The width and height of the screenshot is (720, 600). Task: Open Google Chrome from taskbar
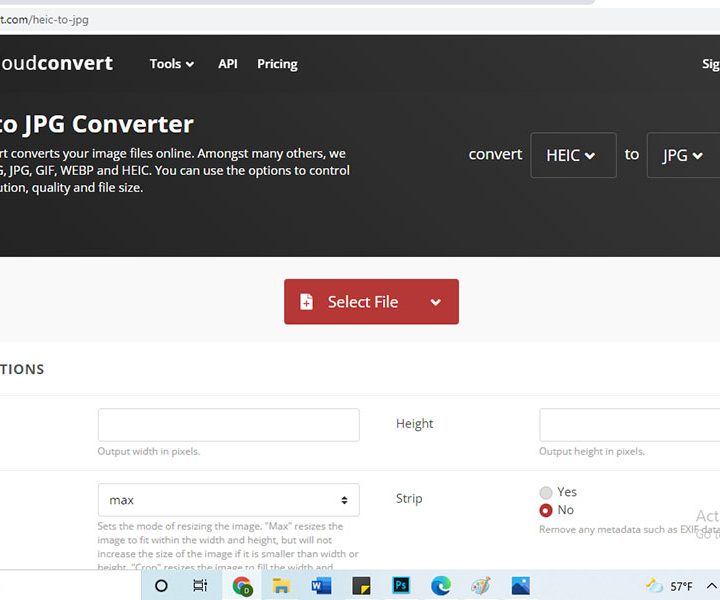point(242,586)
